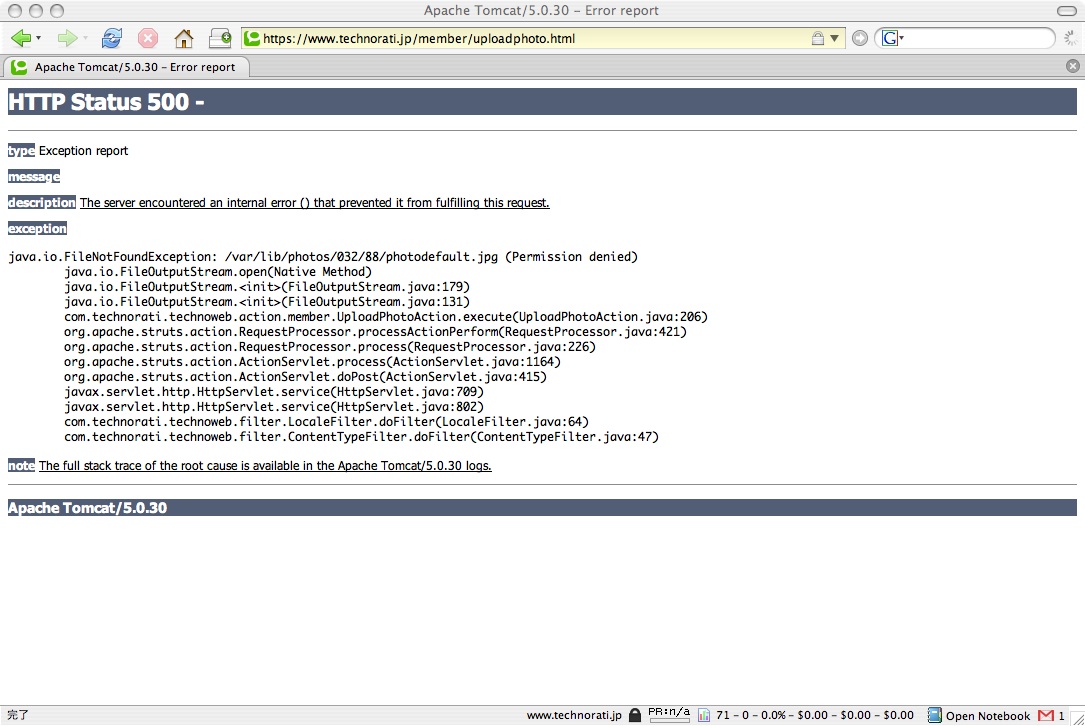Click the 'description' label
Image resolution: width=1085 pixels, height=726 pixels.
point(42,202)
